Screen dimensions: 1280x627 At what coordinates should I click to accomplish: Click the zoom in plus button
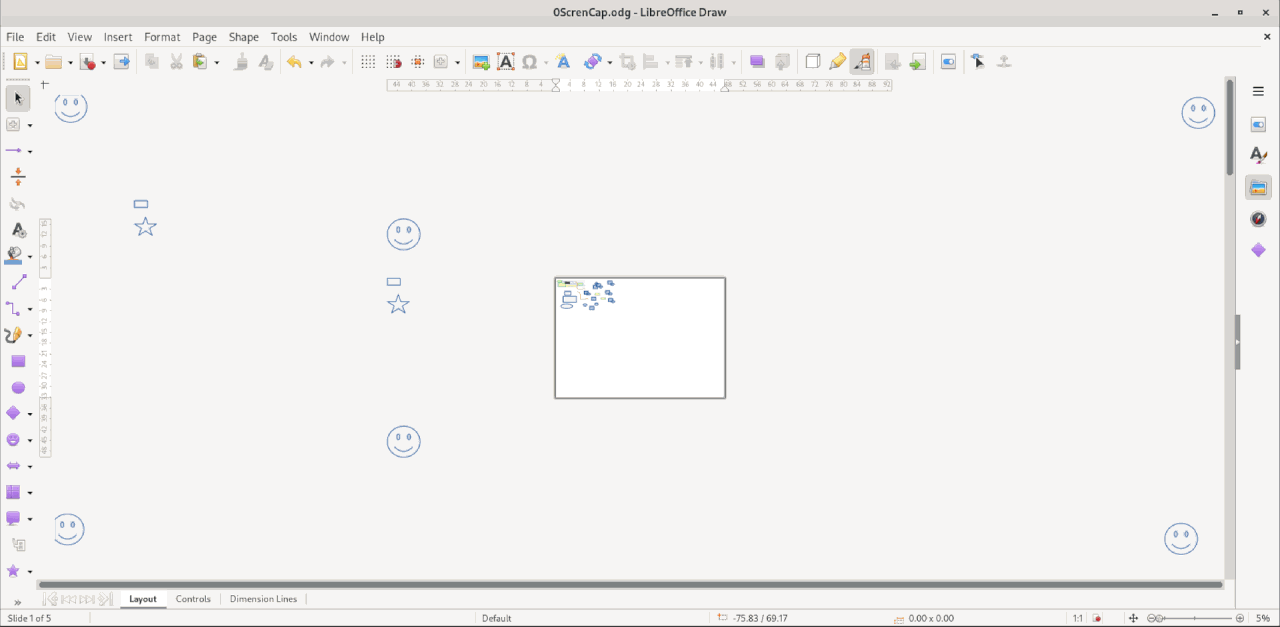(x=1240, y=618)
